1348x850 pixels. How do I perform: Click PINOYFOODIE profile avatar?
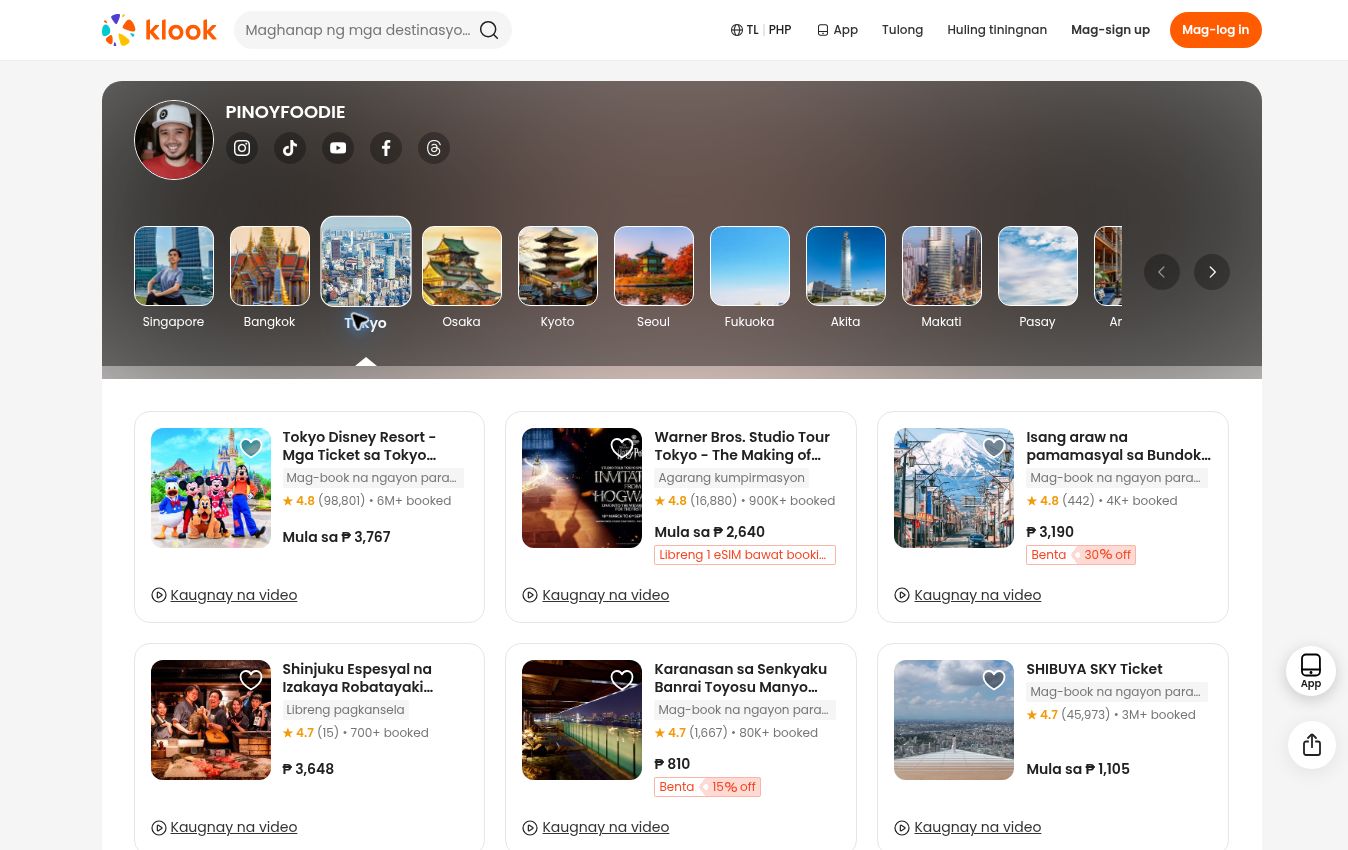(x=174, y=140)
